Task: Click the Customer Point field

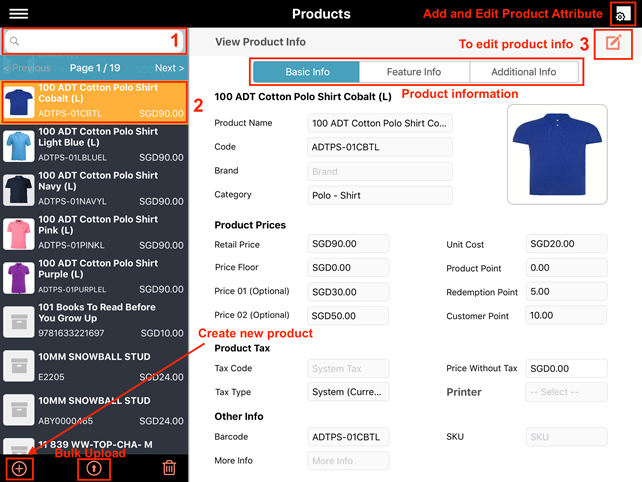Action: [566, 315]
